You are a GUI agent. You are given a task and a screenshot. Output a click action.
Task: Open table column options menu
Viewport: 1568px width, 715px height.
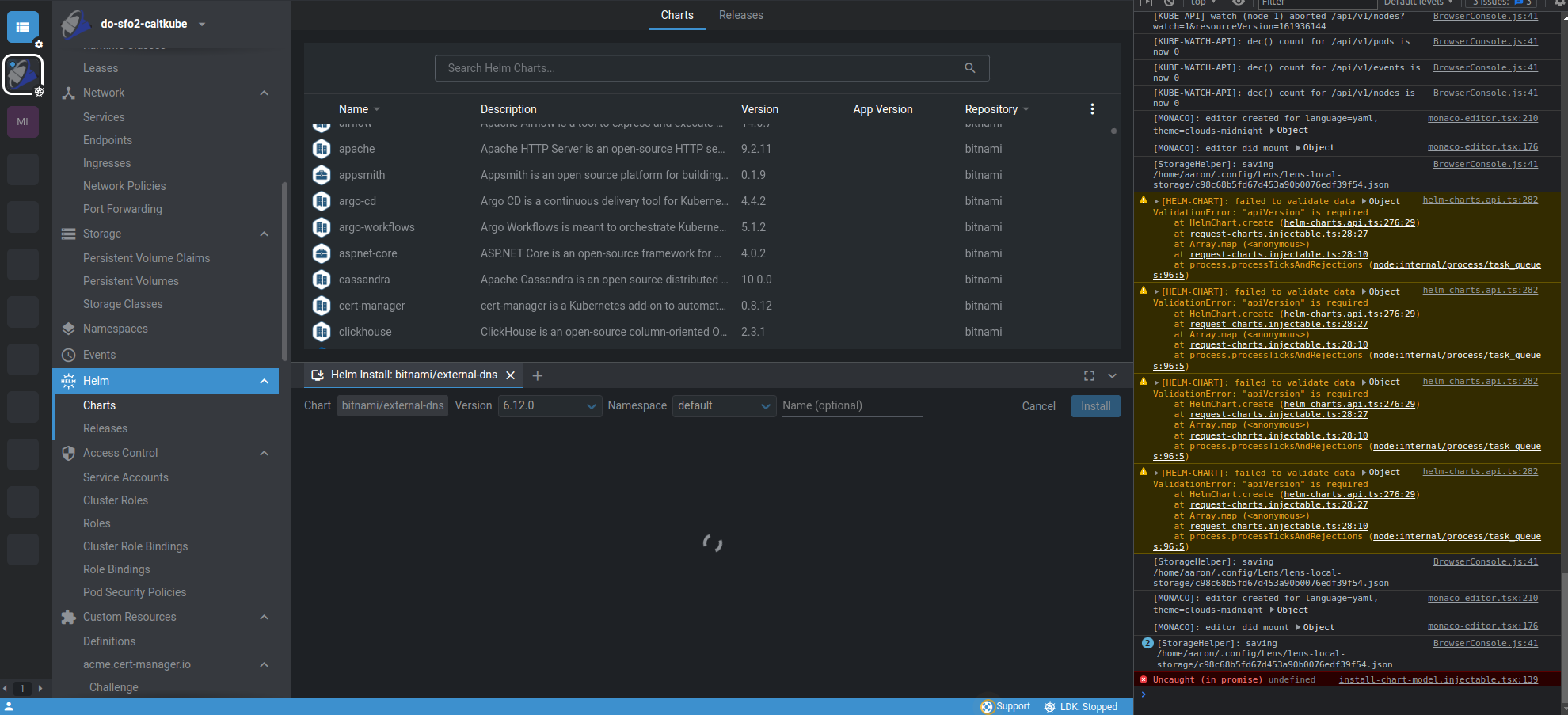1092,109
